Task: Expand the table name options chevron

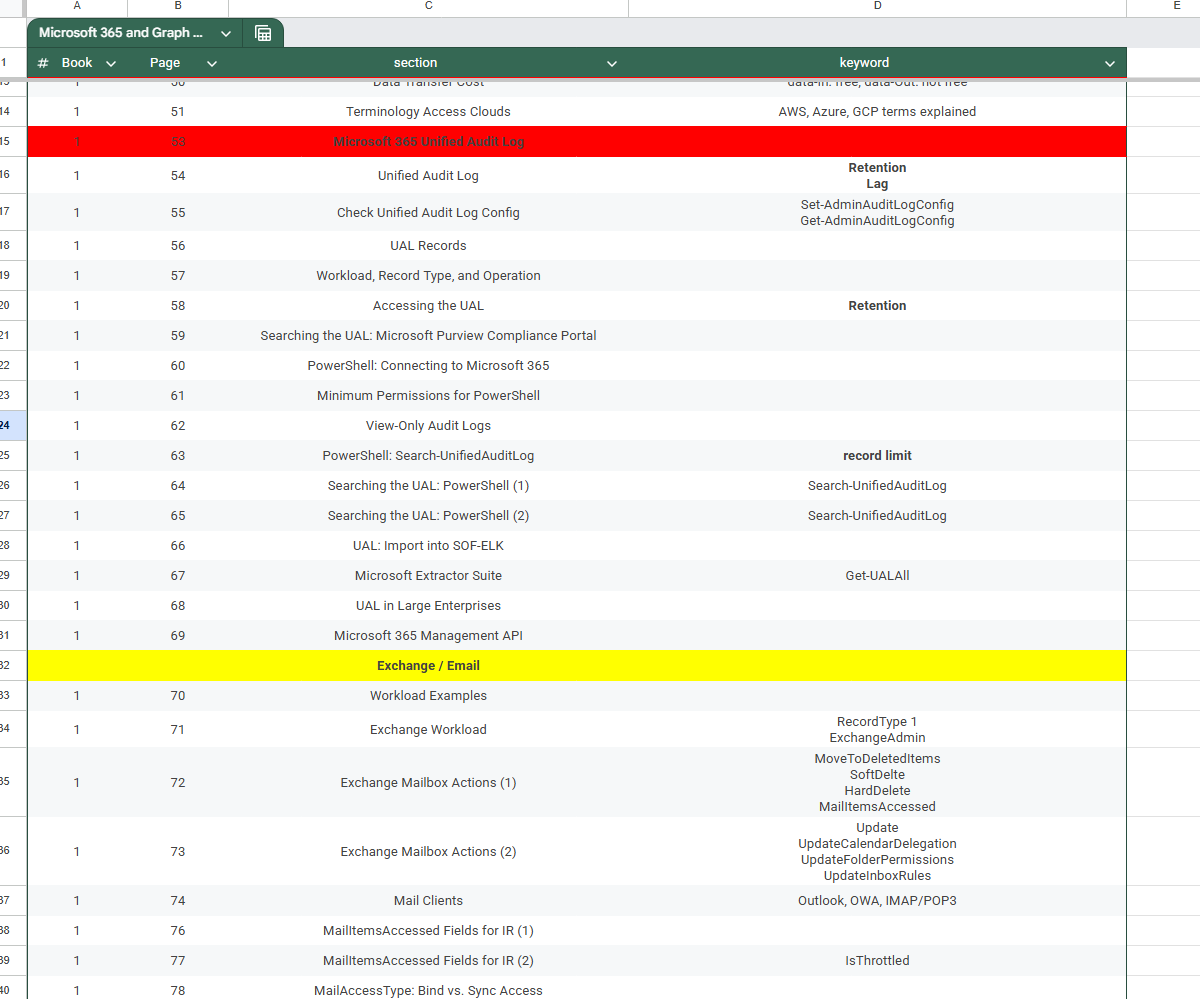Action: (226, 33)
